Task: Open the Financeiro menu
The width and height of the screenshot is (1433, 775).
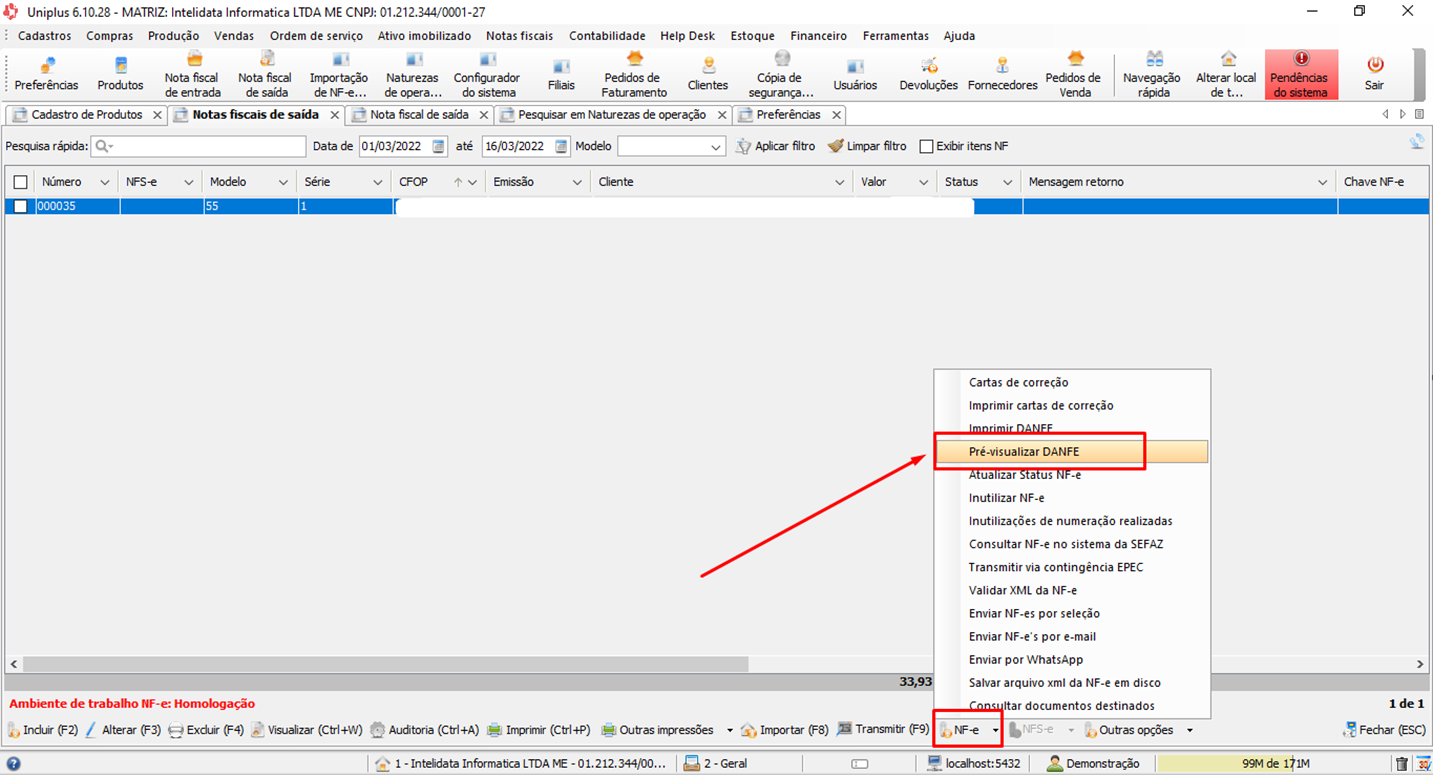Action: [818, 35]
